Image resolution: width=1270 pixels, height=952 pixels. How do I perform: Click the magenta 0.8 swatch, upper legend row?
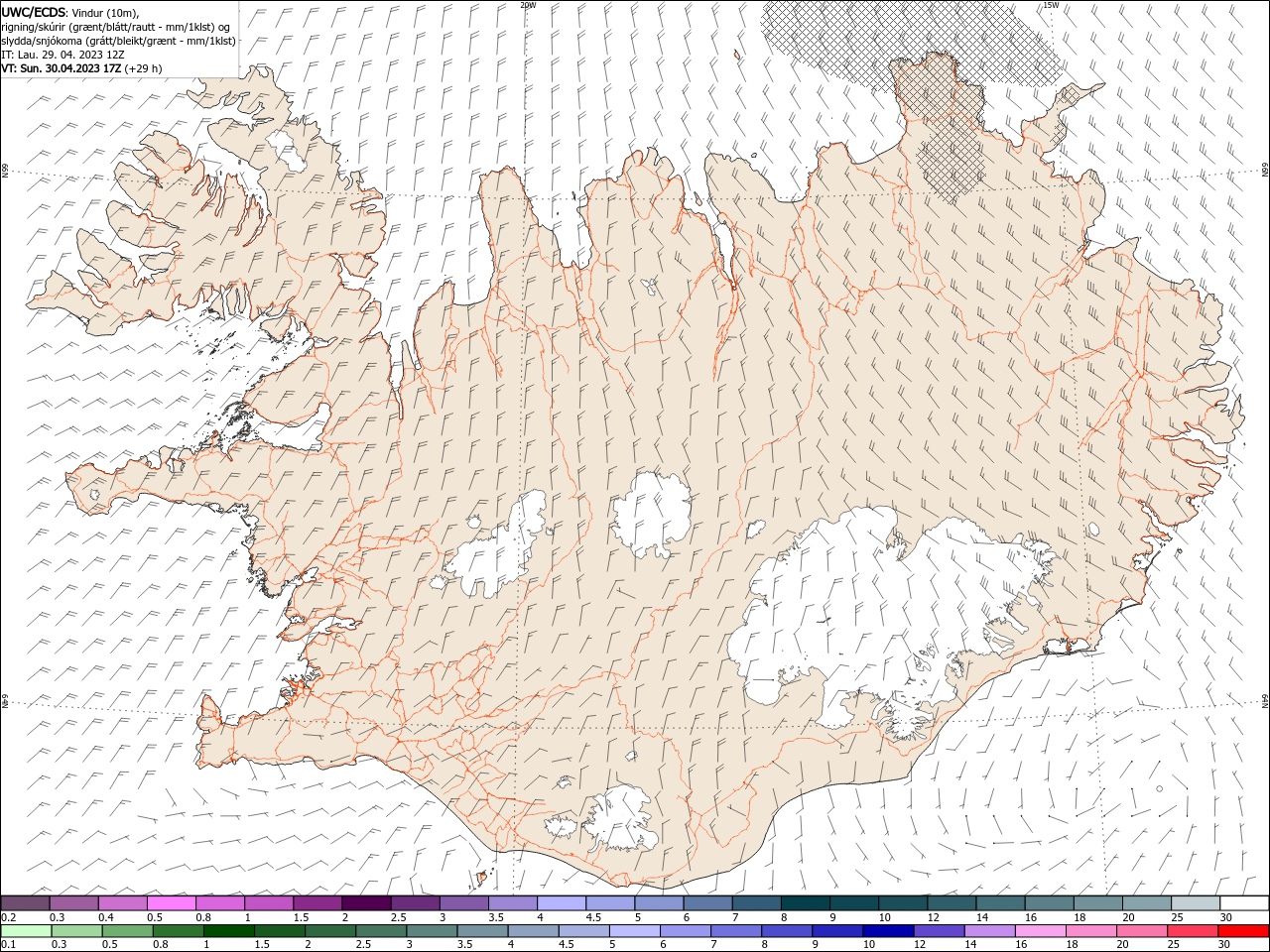pos(220,903)
